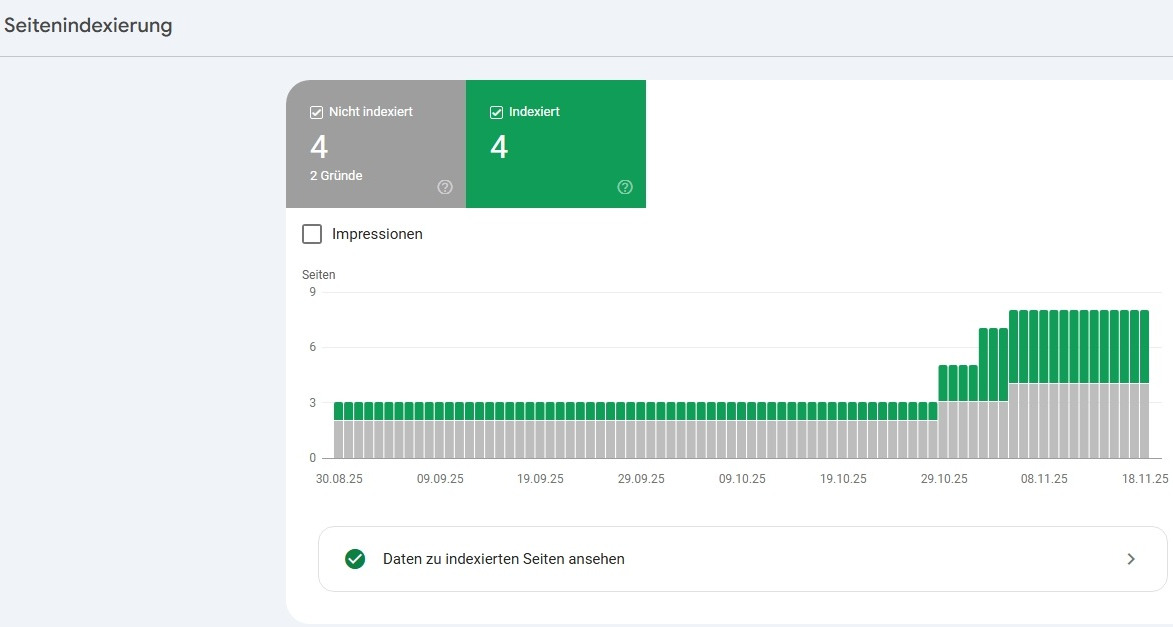The height and width of the screenshot is (627, 1173).
Task: Open details via the right chevron arrow
Action: click(1131, 559)
